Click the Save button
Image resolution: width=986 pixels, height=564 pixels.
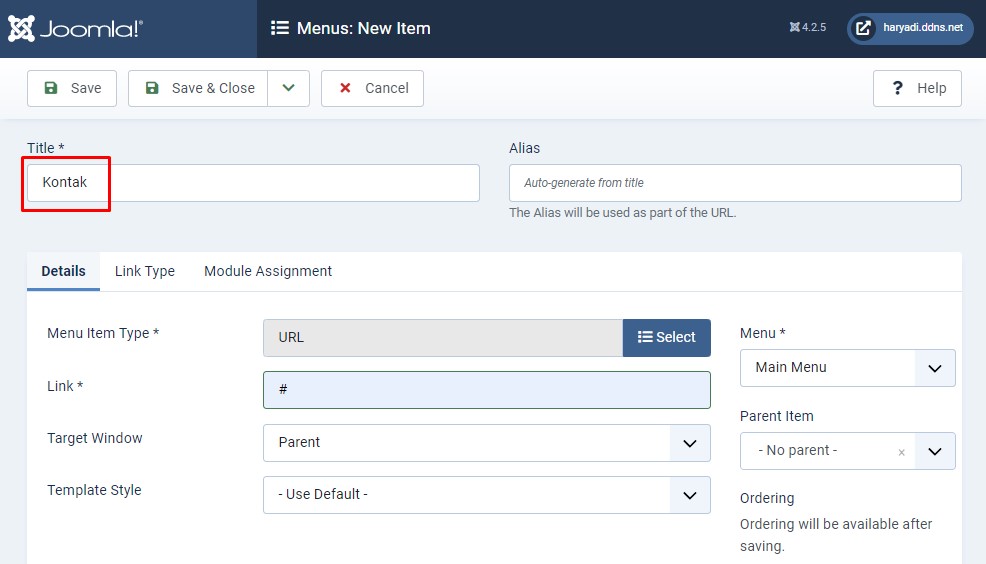click(72, 88)
